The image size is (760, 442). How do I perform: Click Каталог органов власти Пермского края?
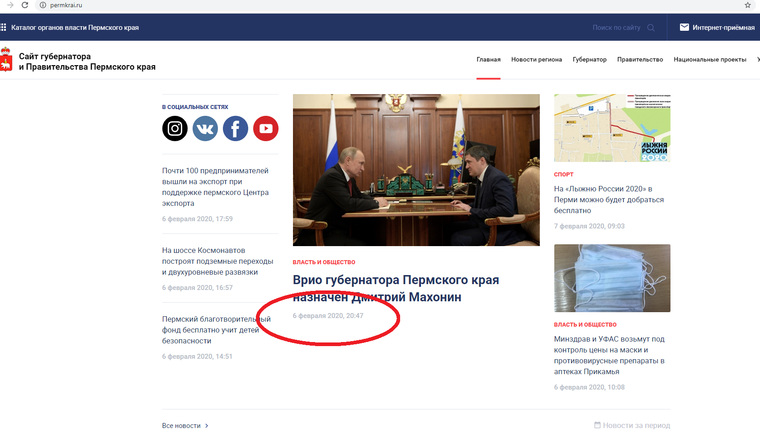75,28
